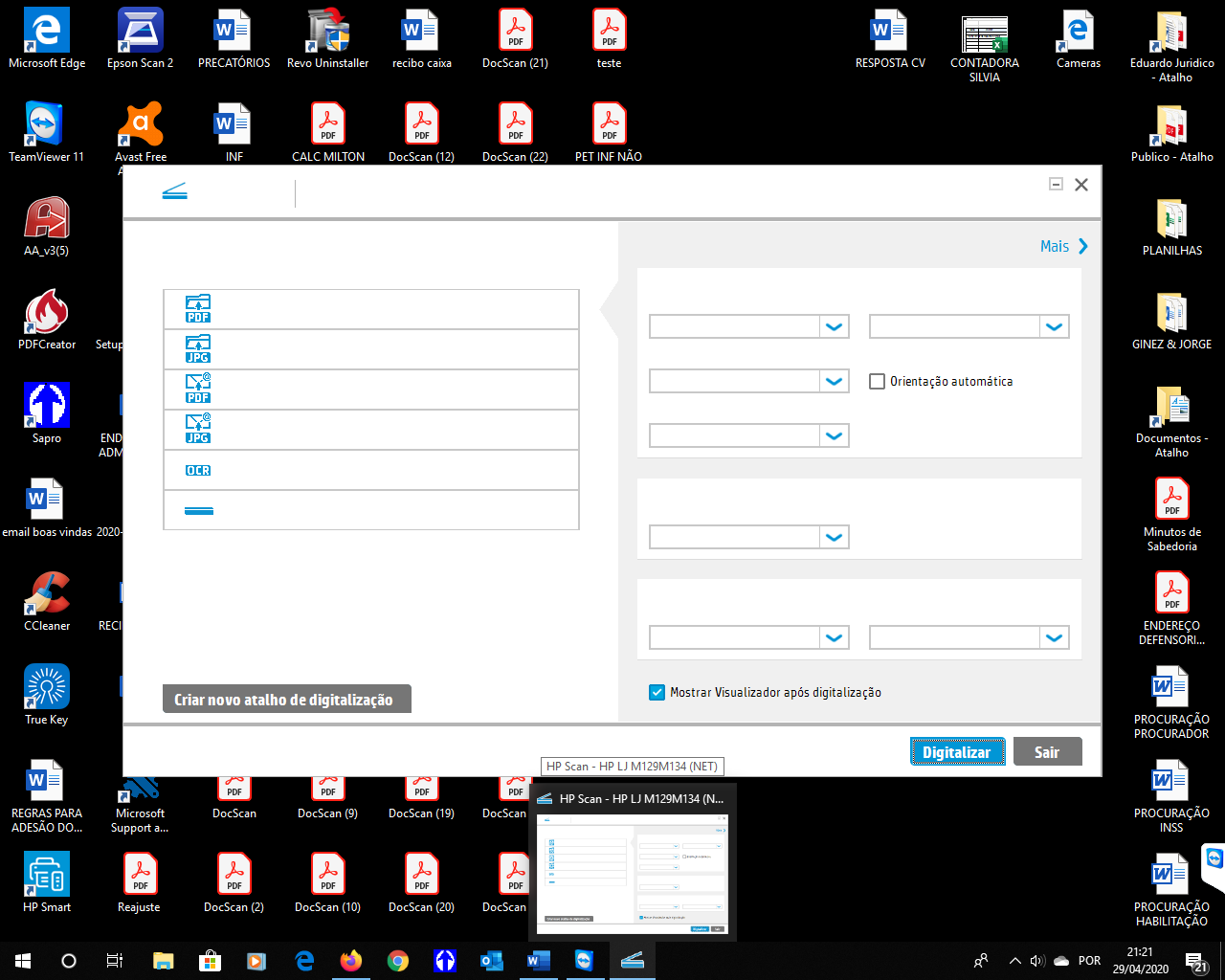The height and width of the screenshot is (980, 1225).
Task: Click the TeamViewer taskbar icon
Action: tap(586, 960)
